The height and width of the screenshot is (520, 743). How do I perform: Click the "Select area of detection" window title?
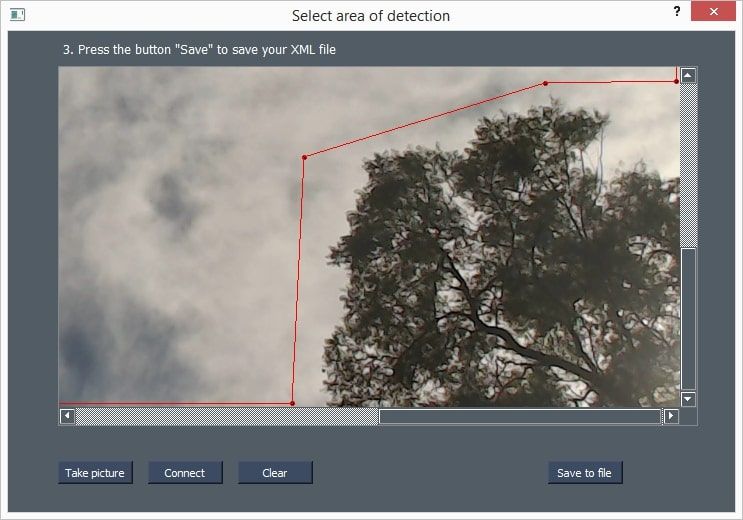(x=370, y=16)
